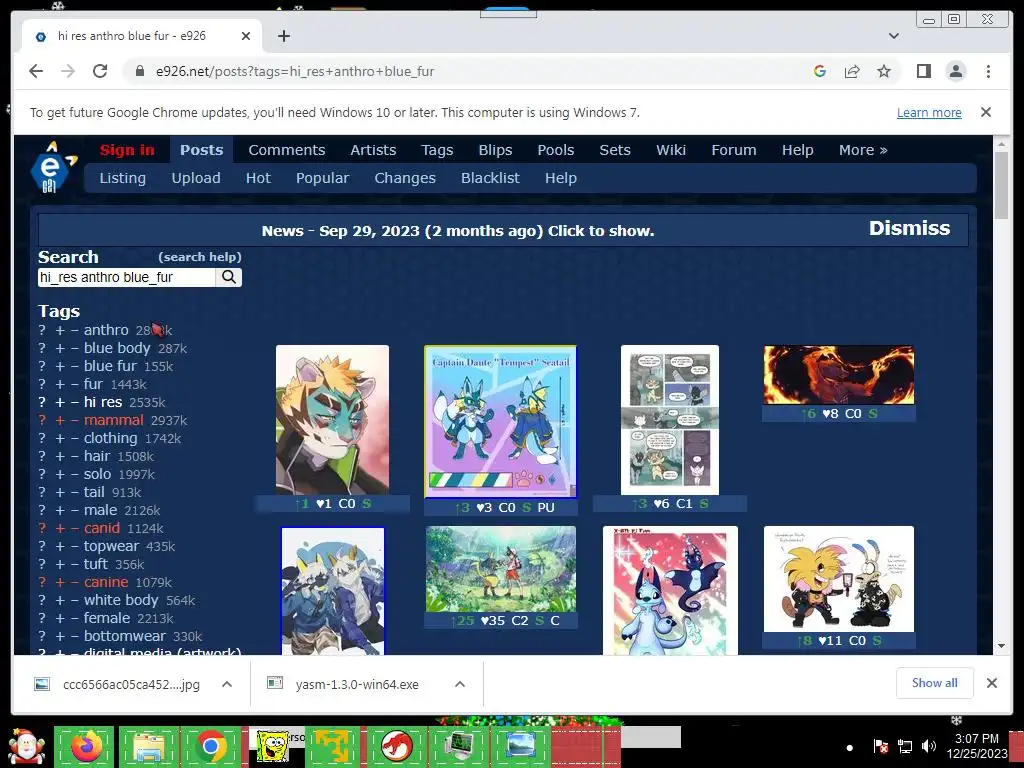The image size is (1024, 768).
Task: Exclude the blue fur tag with minus
Action: [74, 366]
